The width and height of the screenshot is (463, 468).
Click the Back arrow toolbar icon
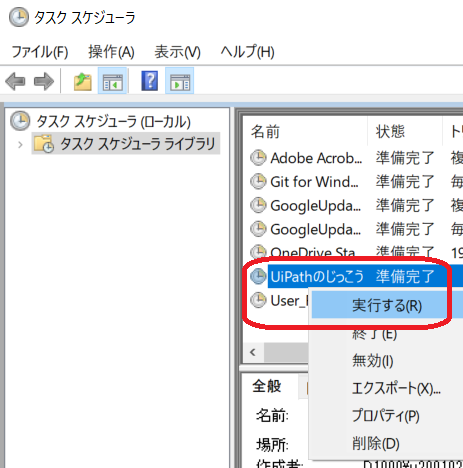tap(16, 81)
